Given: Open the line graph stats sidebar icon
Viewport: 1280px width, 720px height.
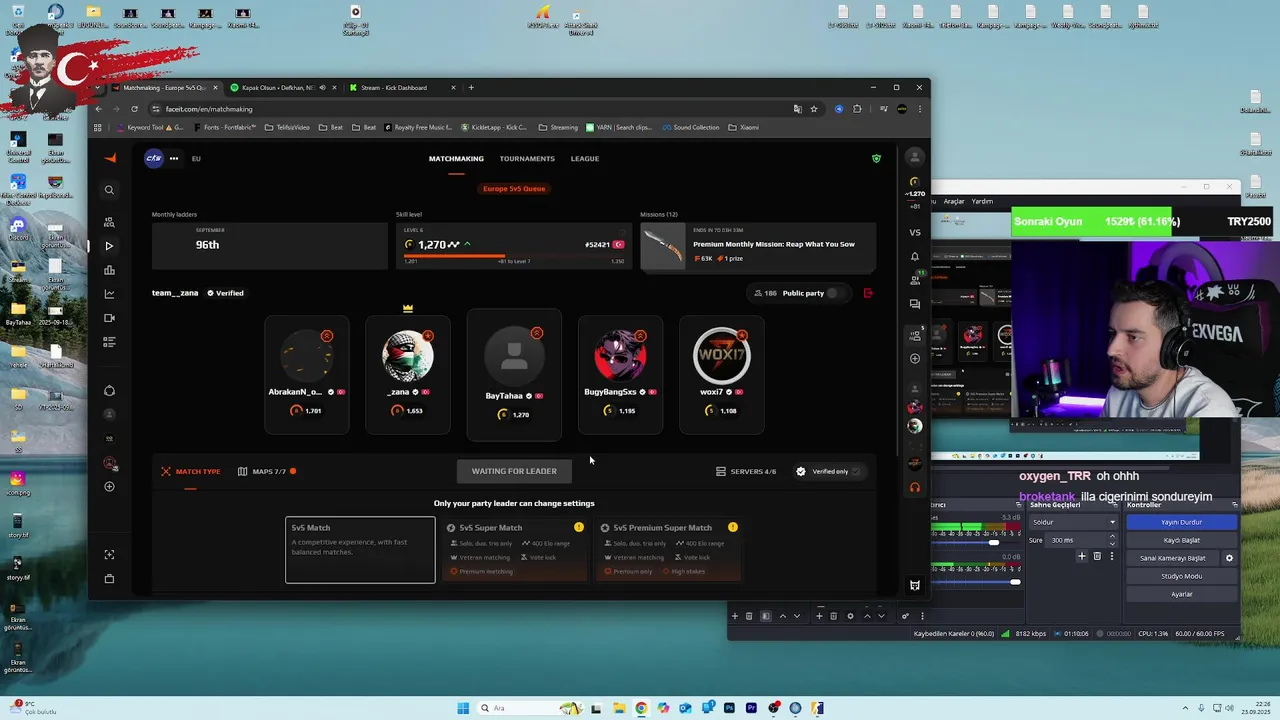Looking at the screenshot, I should [109, 294].
